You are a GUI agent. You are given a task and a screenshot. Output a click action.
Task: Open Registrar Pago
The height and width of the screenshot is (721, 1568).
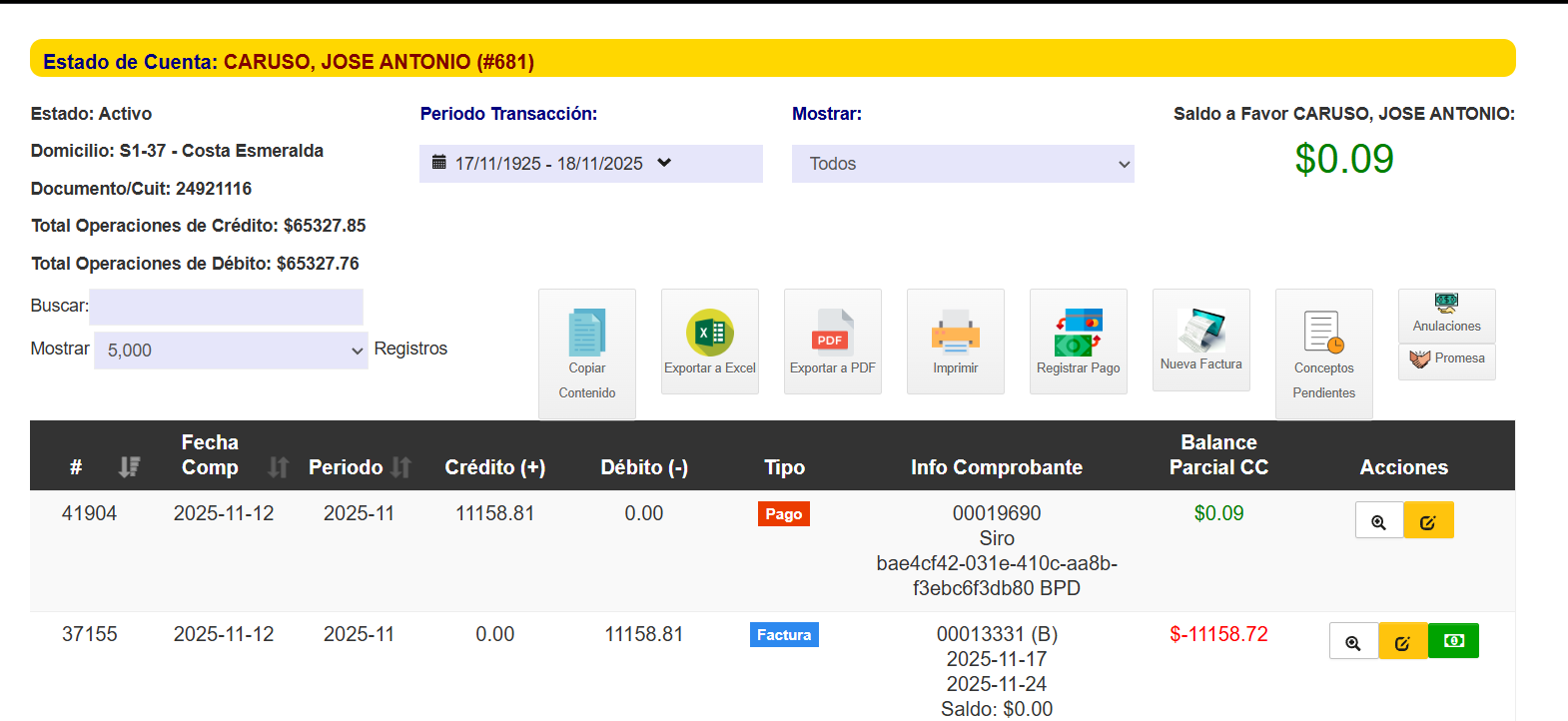tap(1078, 334)
